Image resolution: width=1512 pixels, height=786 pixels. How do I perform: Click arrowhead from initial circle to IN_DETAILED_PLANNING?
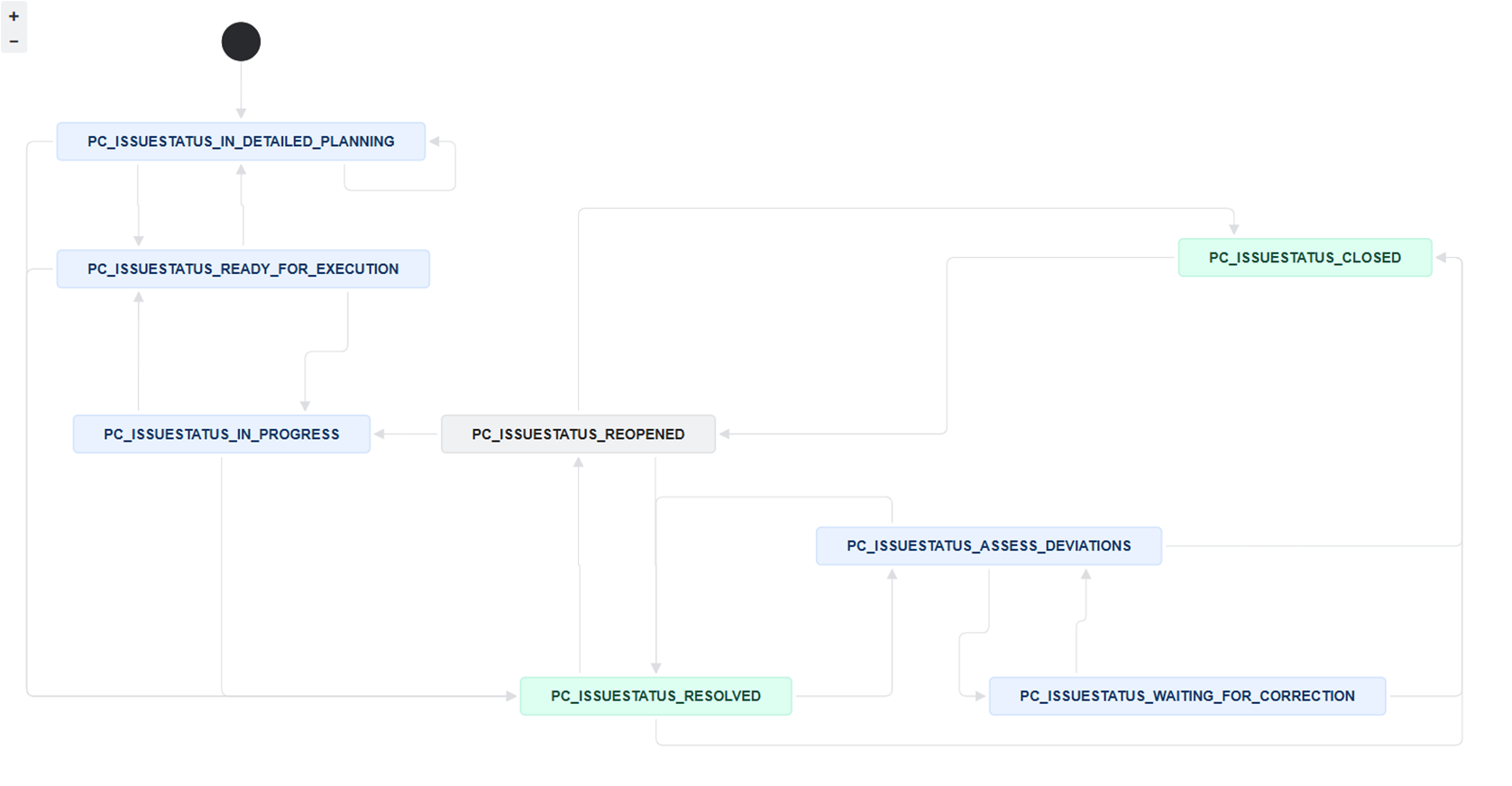(x=241, y=114)
